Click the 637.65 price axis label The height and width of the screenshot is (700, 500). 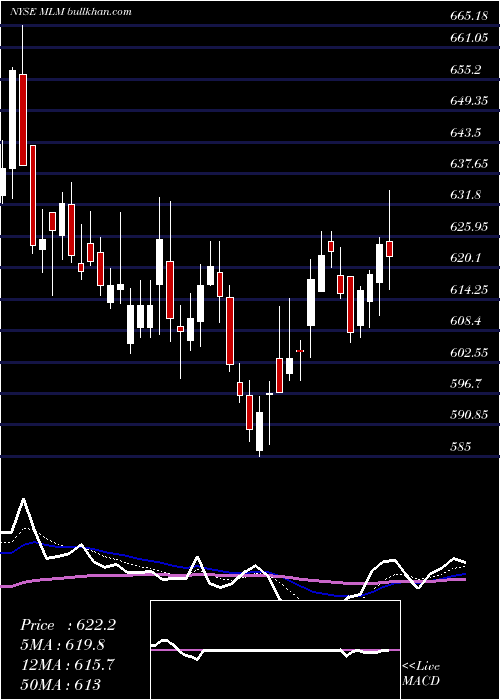(469, 163)
